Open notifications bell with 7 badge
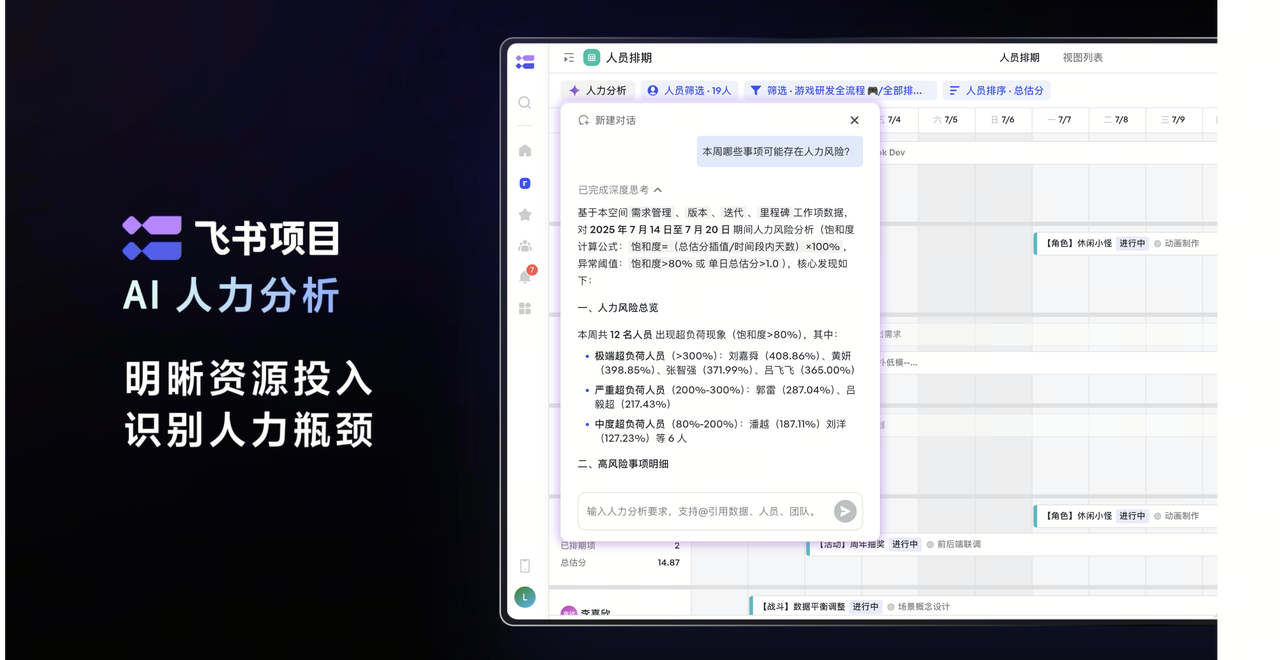 point(525,277)
